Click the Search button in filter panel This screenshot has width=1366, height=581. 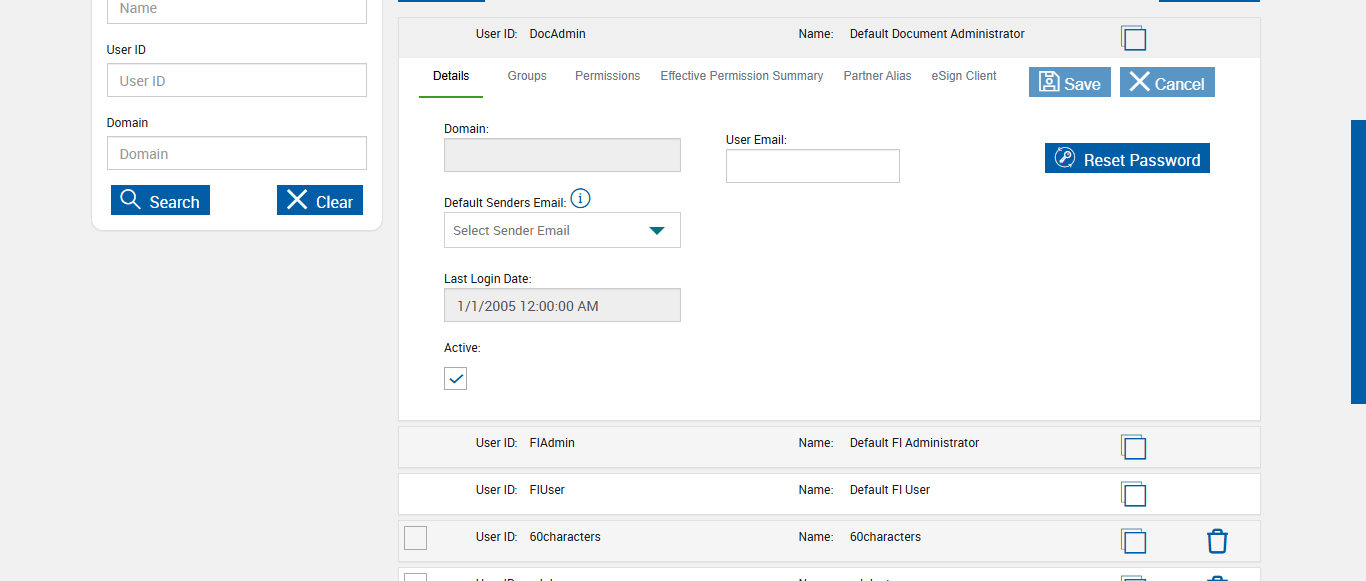pyautogui.click(x=160, y=201)
